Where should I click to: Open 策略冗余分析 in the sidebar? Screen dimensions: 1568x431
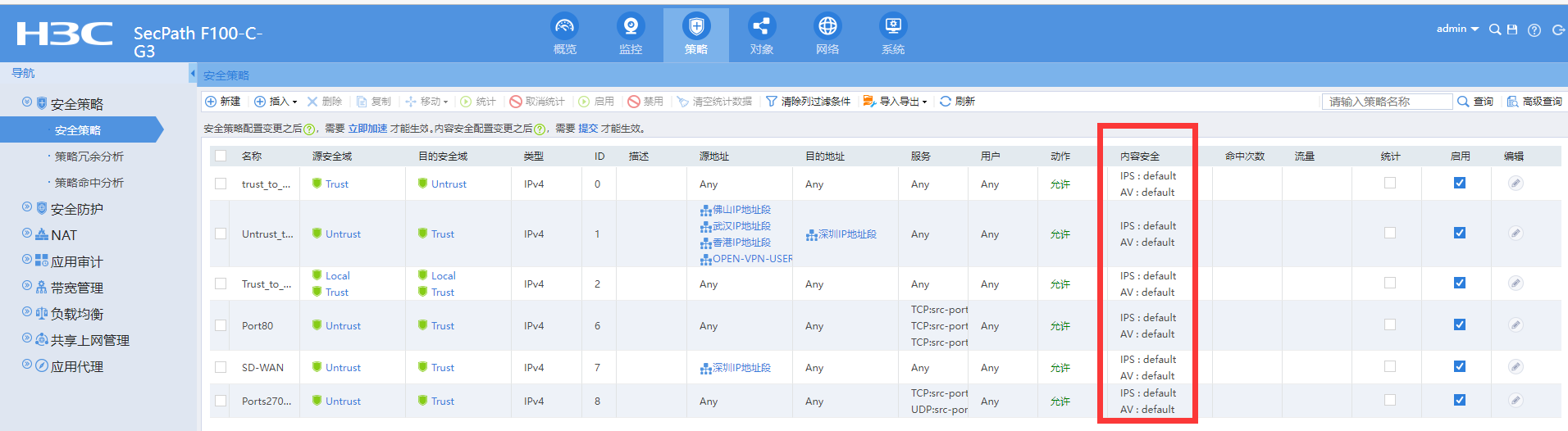click(89, 157)
